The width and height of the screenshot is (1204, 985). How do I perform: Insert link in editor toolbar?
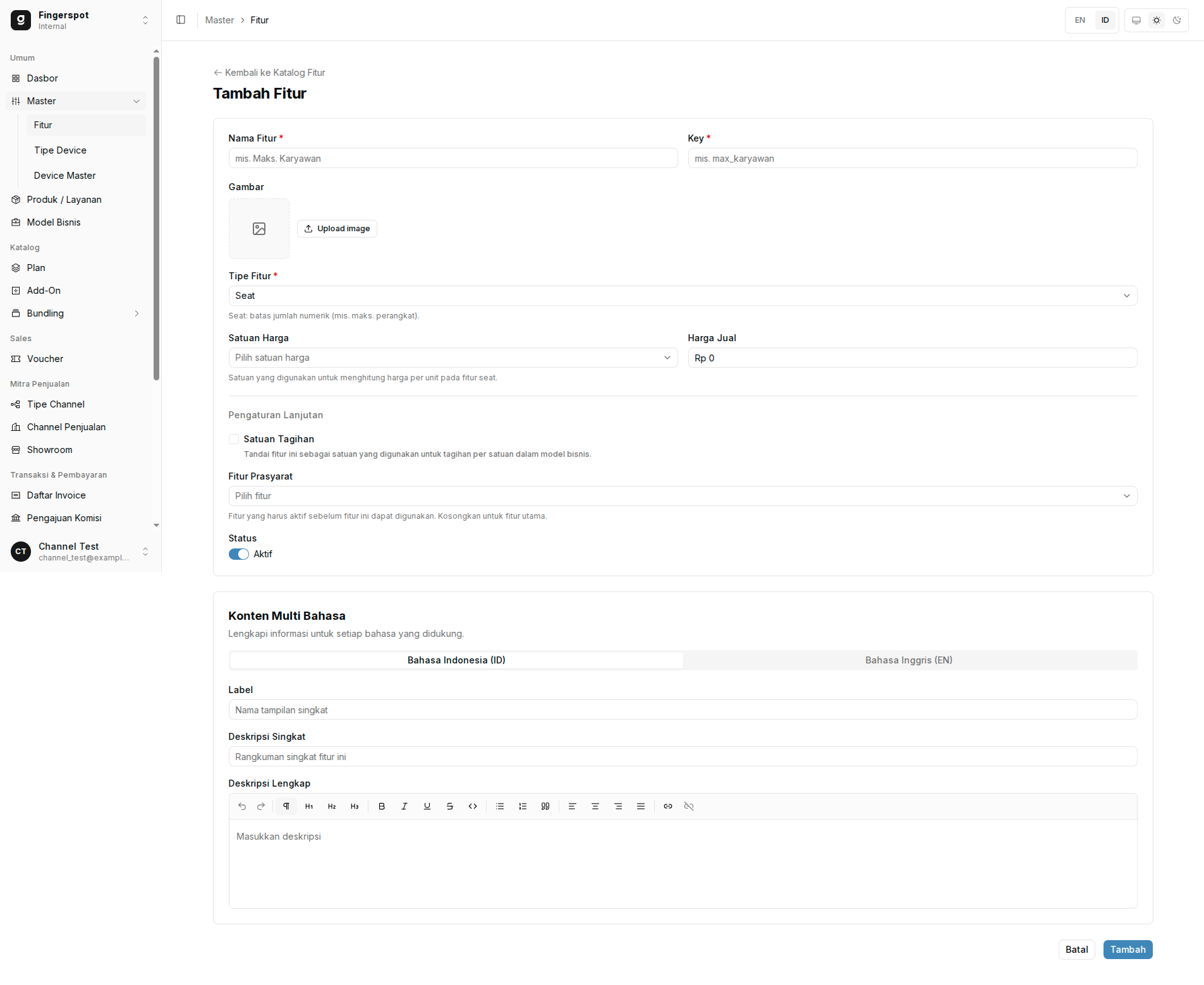point(668,806)
